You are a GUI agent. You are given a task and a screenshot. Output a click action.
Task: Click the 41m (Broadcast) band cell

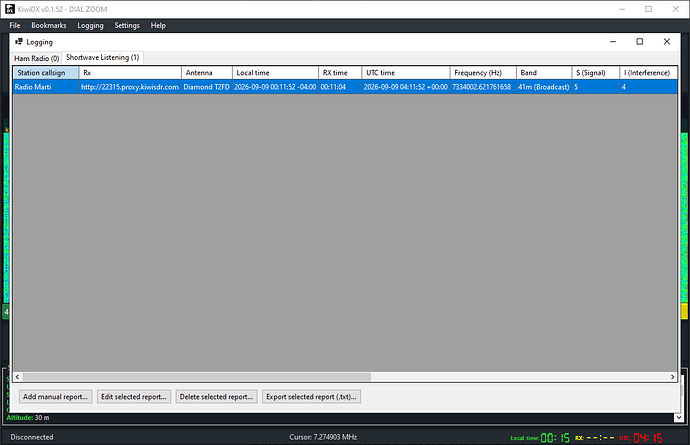544,87
